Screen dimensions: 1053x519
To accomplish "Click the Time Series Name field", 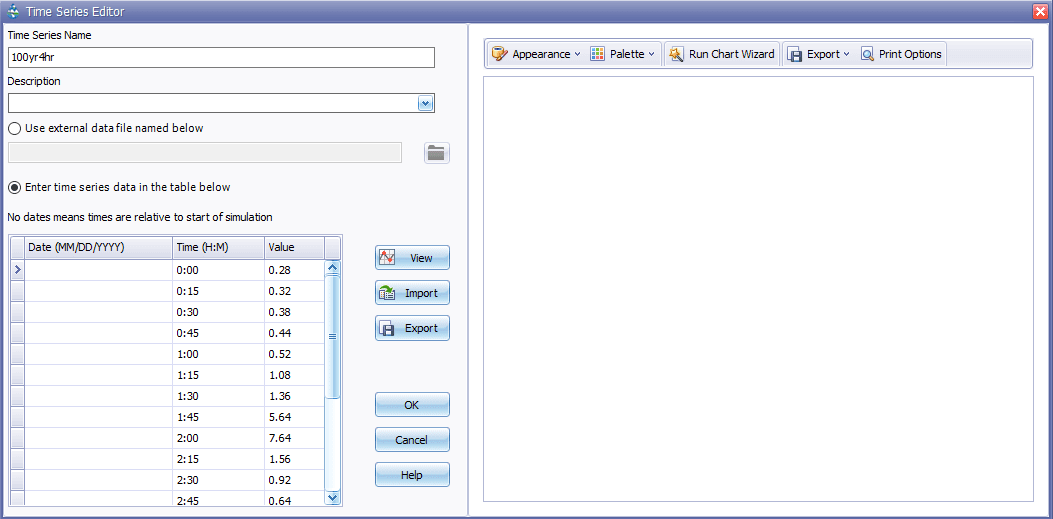I will 221,58.
